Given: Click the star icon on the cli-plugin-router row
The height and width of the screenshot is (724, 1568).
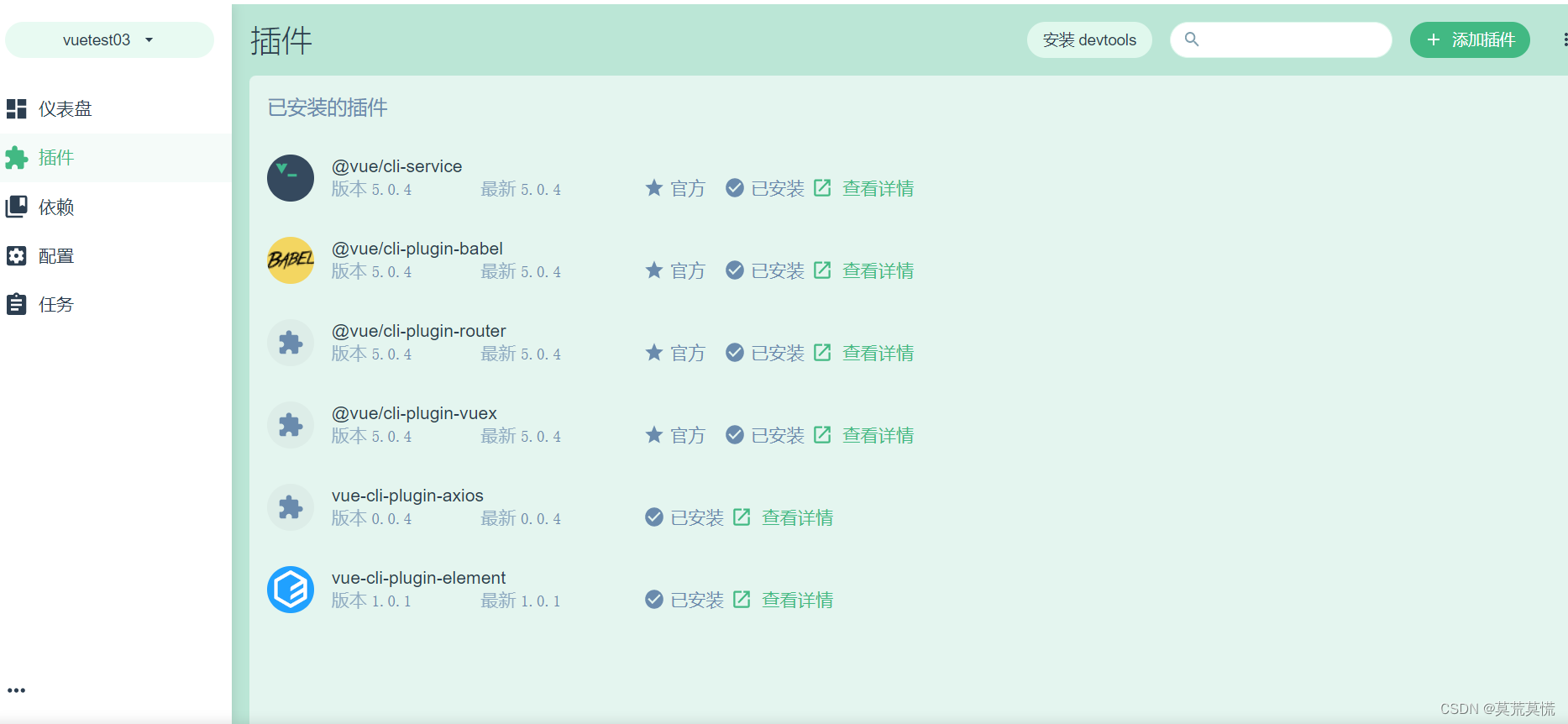Looking at the screenshot, I should point(654,352).
